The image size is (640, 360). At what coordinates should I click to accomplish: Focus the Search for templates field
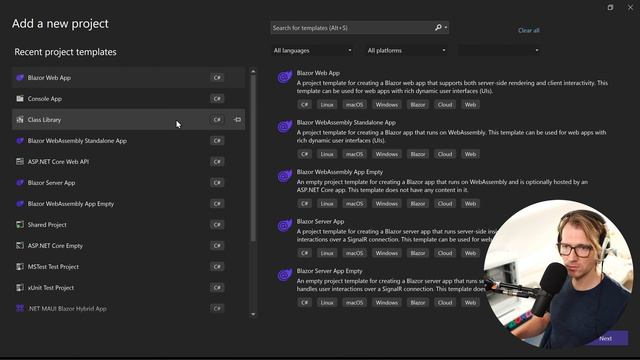[x=351, y=28]
